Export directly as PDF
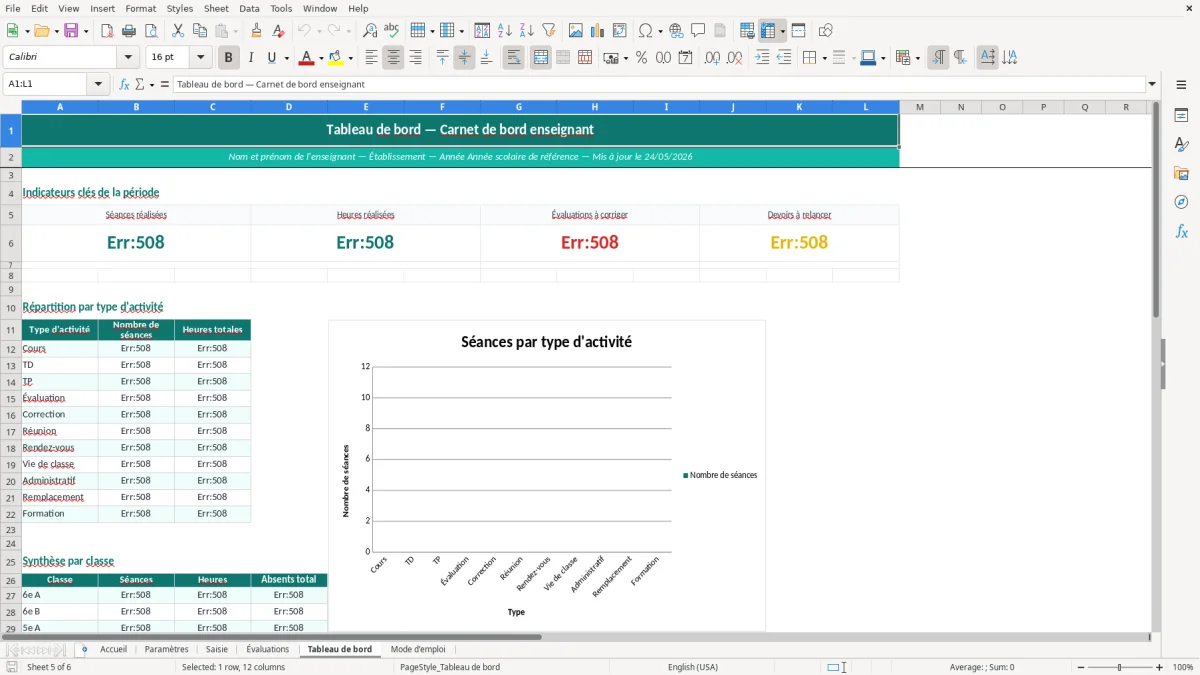 click(107, 31)
